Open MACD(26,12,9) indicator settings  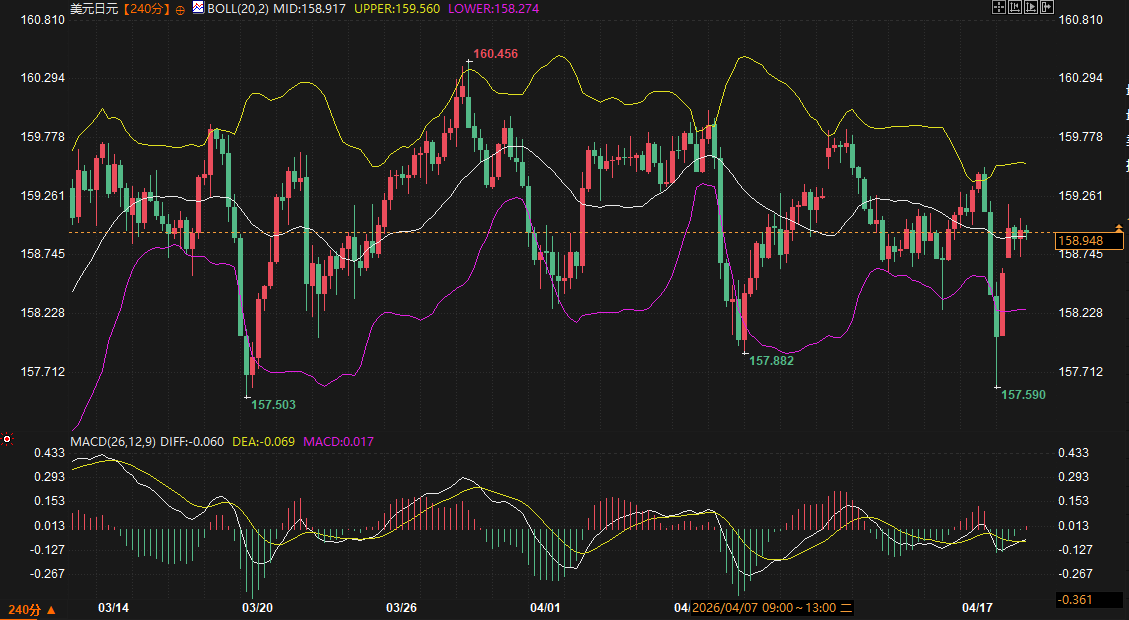coord(112,441)
